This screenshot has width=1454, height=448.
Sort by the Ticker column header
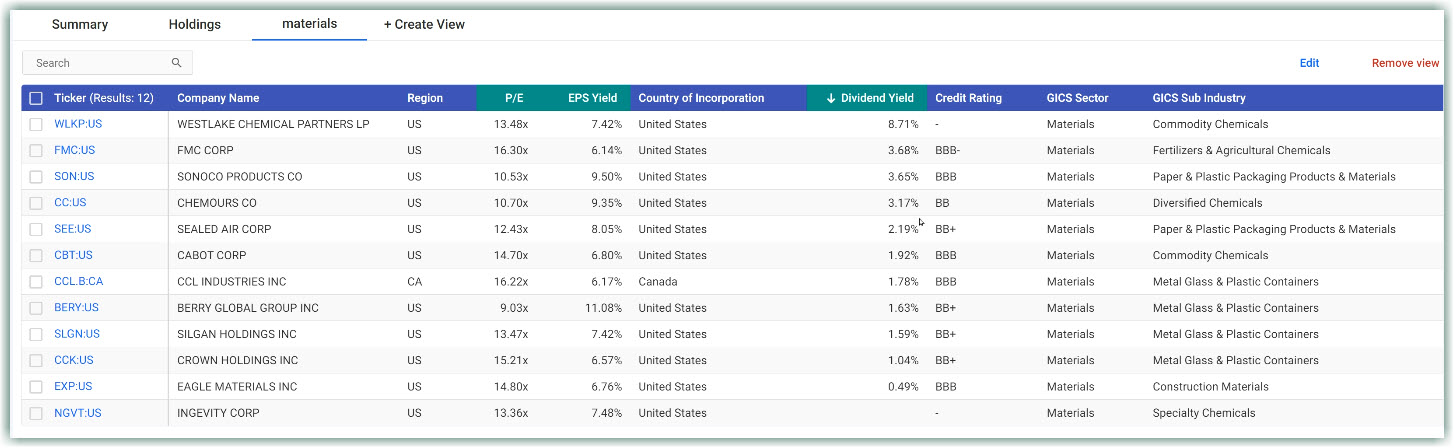click(x=104, y=98)
